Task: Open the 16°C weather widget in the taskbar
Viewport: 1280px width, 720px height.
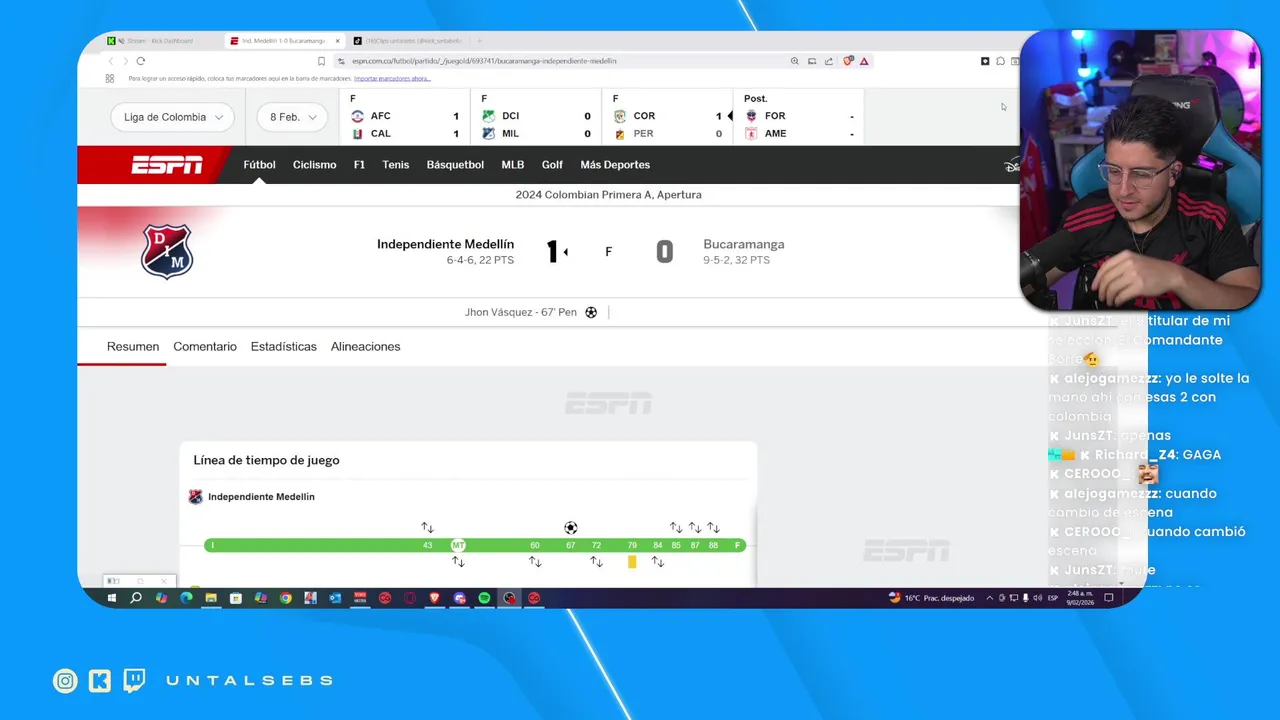Action: point(931,598)
